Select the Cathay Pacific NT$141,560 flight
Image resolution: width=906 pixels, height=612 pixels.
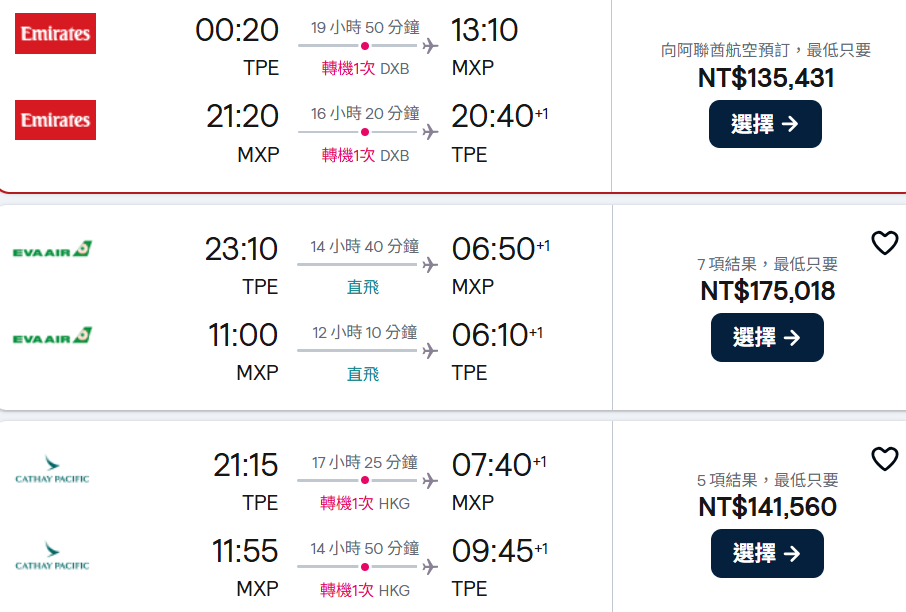[767, 553]
